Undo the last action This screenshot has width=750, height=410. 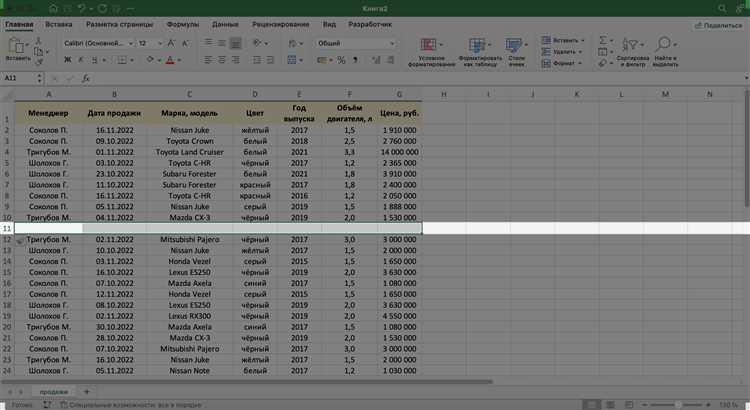[82, 9]
